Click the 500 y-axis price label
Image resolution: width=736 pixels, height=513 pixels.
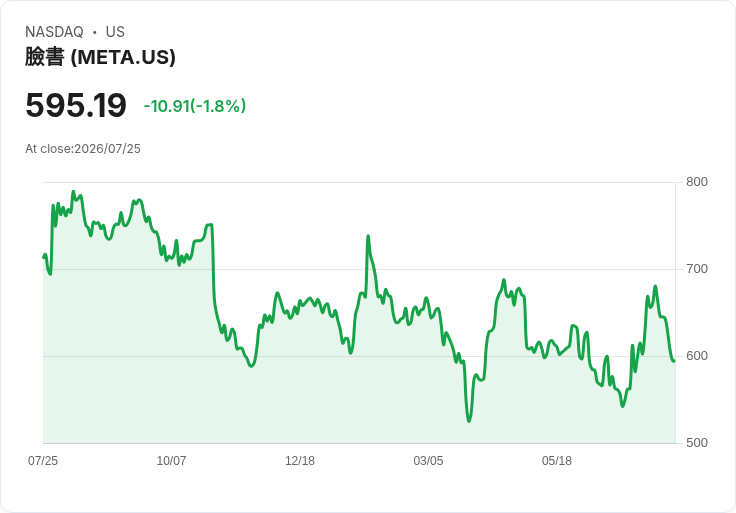[697, 443]
